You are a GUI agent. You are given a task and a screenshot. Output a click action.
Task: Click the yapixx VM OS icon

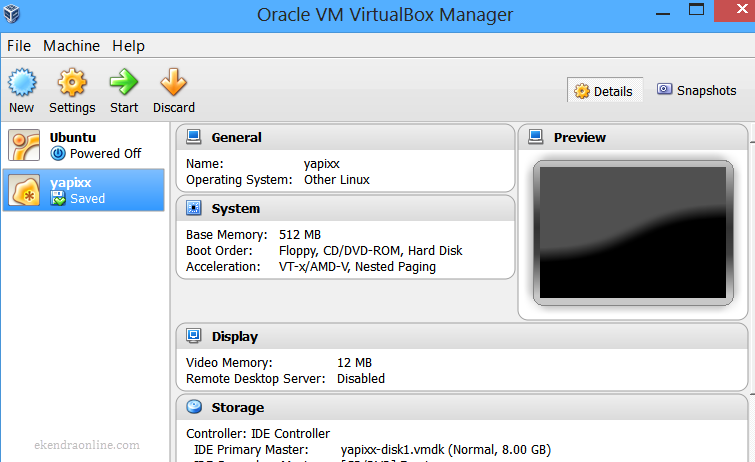click(x=24, y=190)
